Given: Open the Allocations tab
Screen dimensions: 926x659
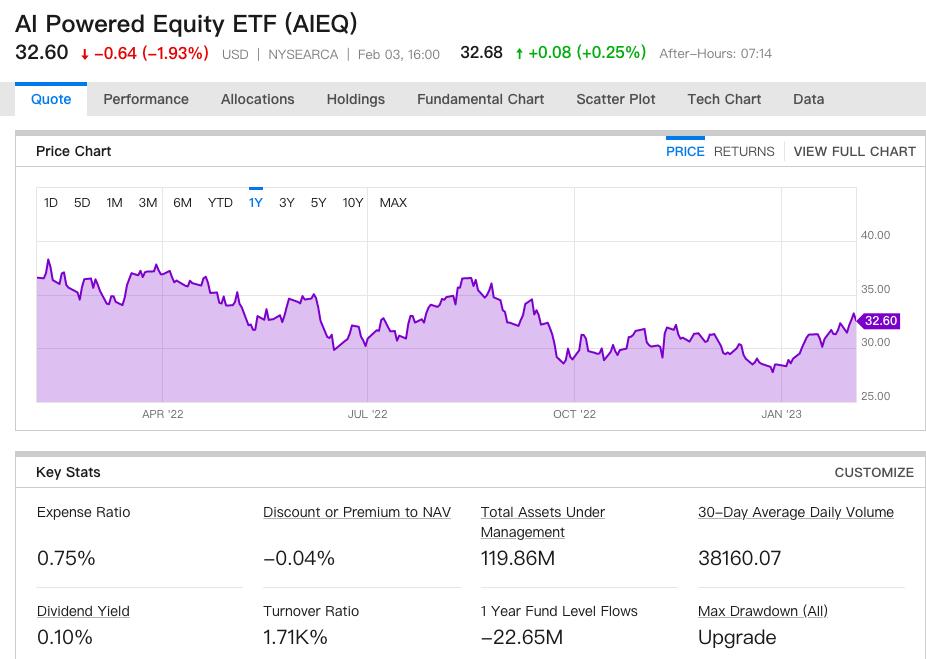Looking at the screenshot, I should tap(257, 99).
